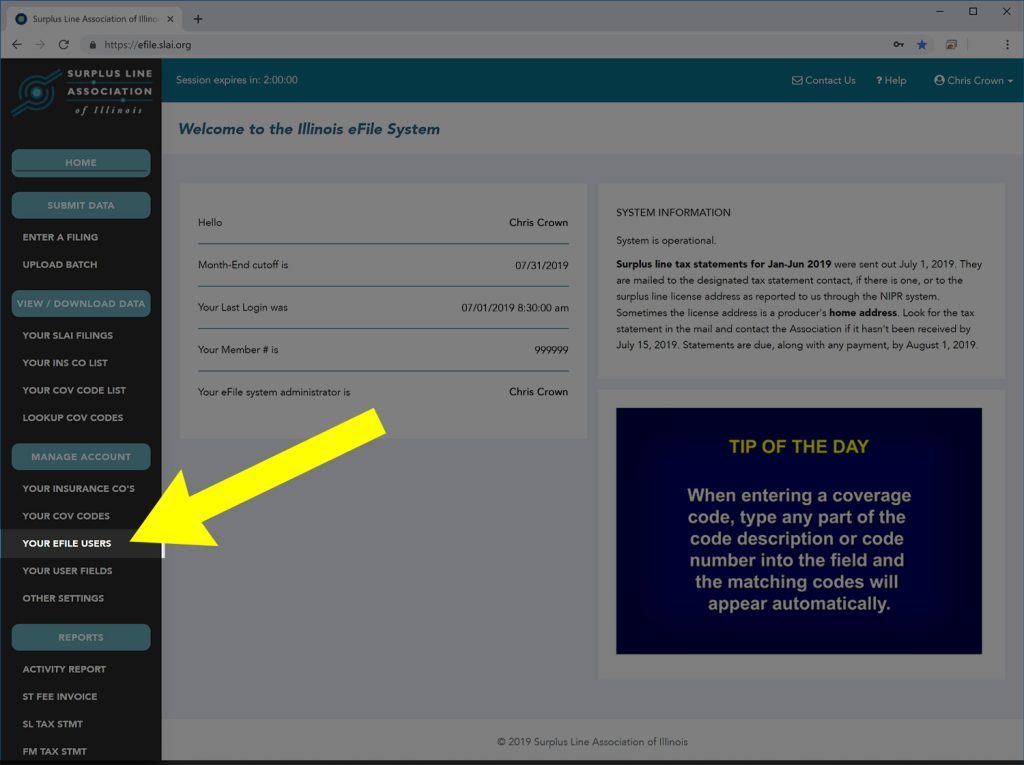View Your SLAI Filings
1024x765 pixels.
(67, 335)
